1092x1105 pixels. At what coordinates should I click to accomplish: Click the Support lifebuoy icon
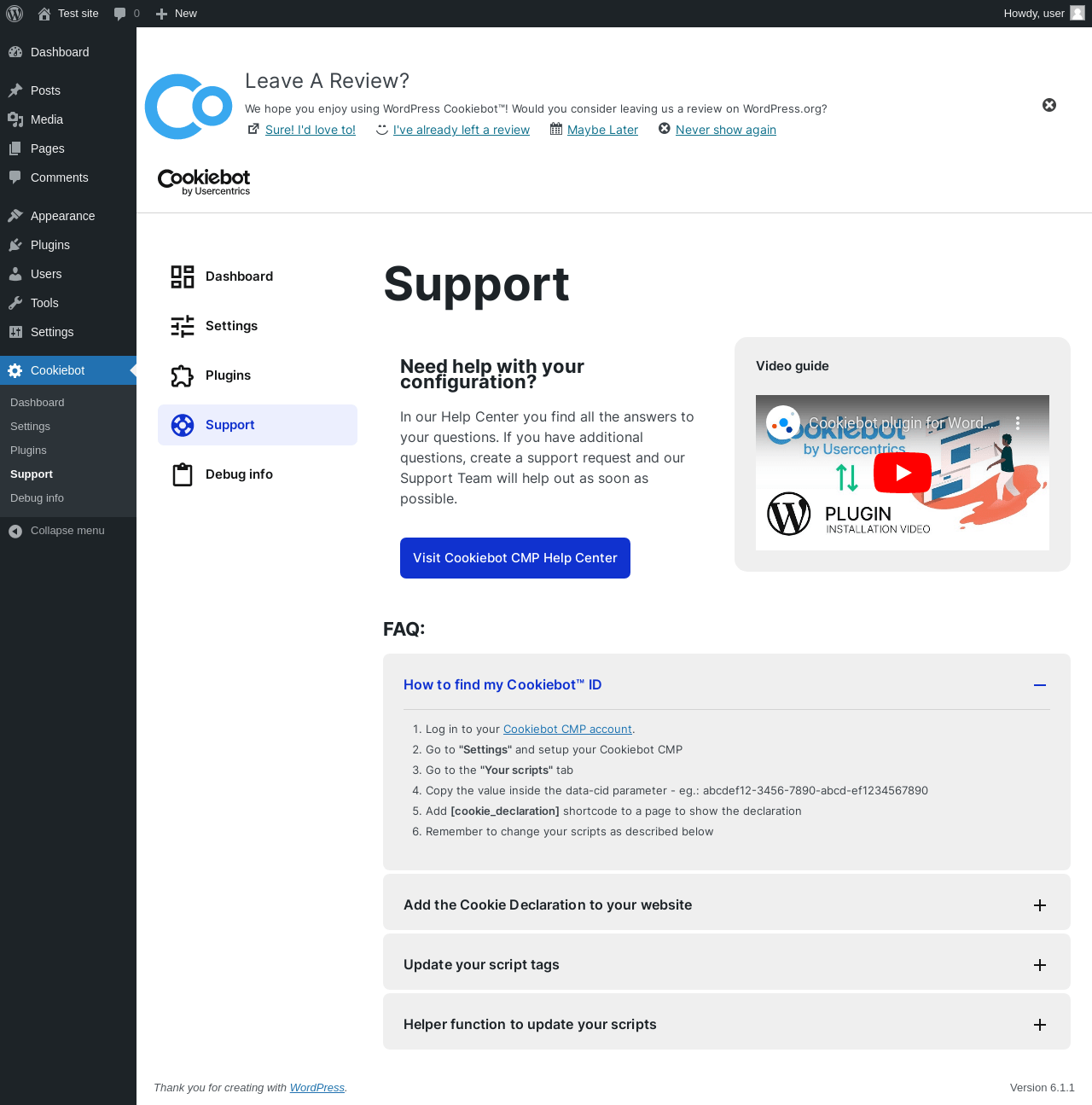pos(183,425)
